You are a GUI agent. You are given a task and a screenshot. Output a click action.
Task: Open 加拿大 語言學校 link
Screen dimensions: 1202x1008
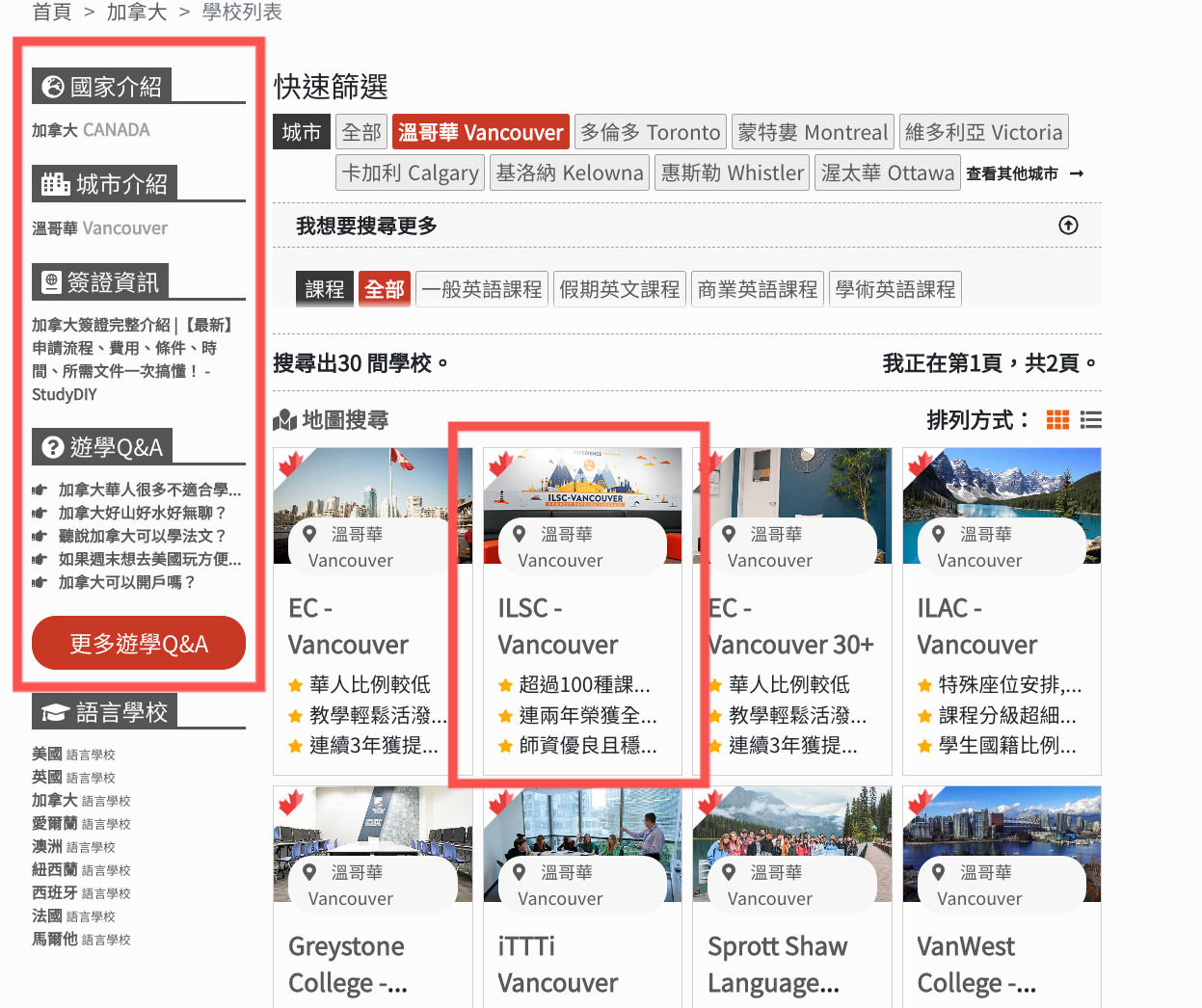click(x=81, y=800)
